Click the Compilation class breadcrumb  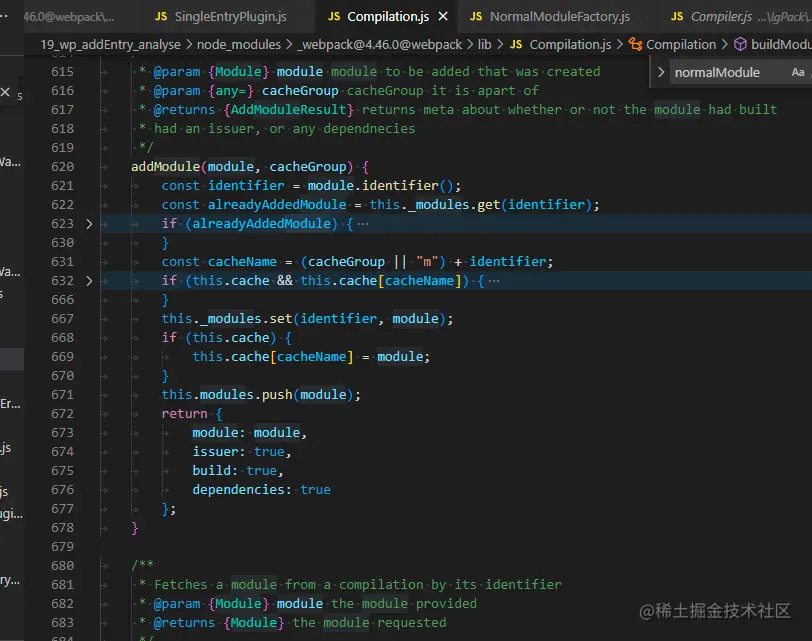(681, 45)
